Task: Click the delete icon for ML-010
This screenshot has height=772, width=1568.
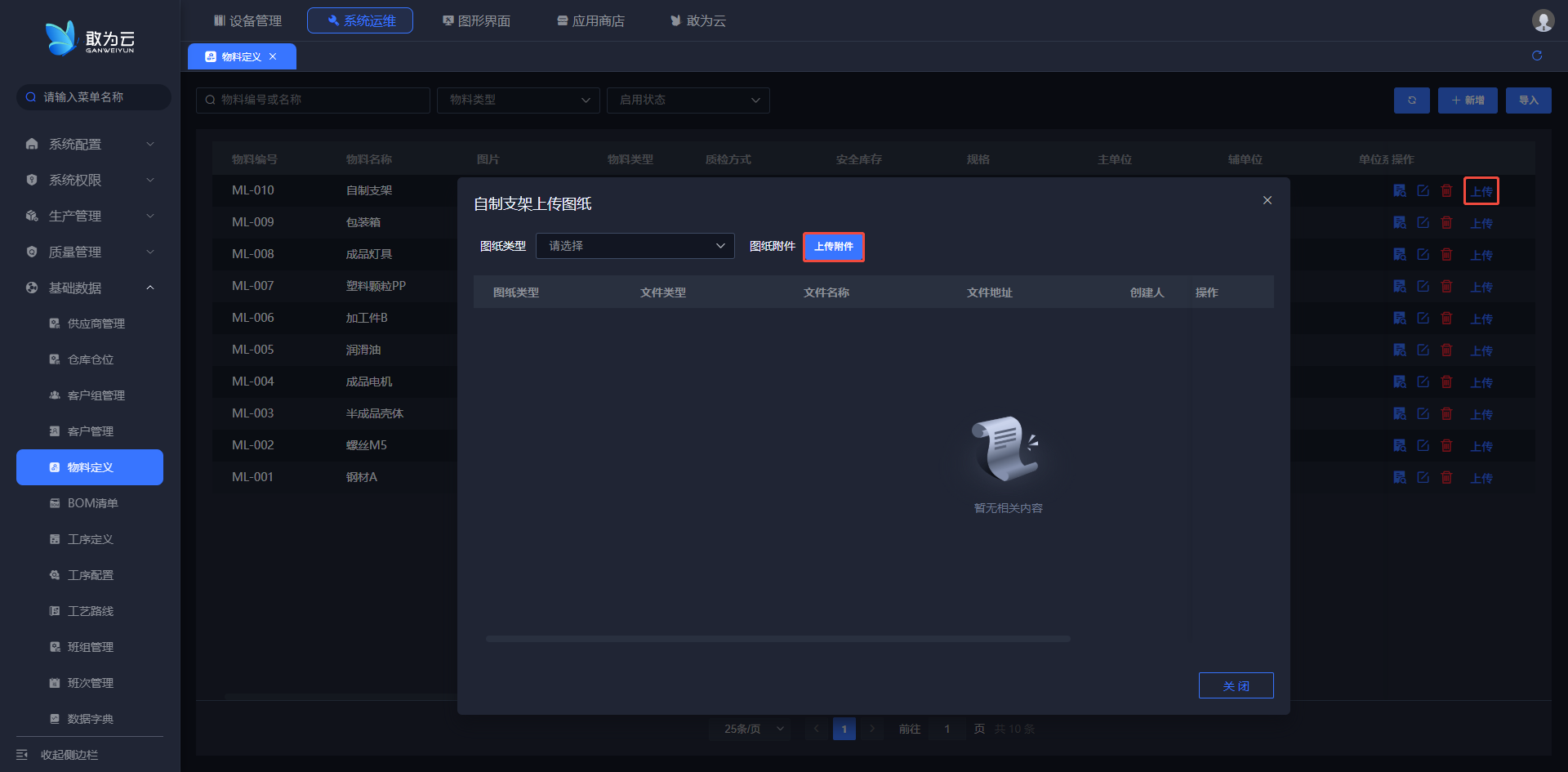Action: [x=1446, y=190]
